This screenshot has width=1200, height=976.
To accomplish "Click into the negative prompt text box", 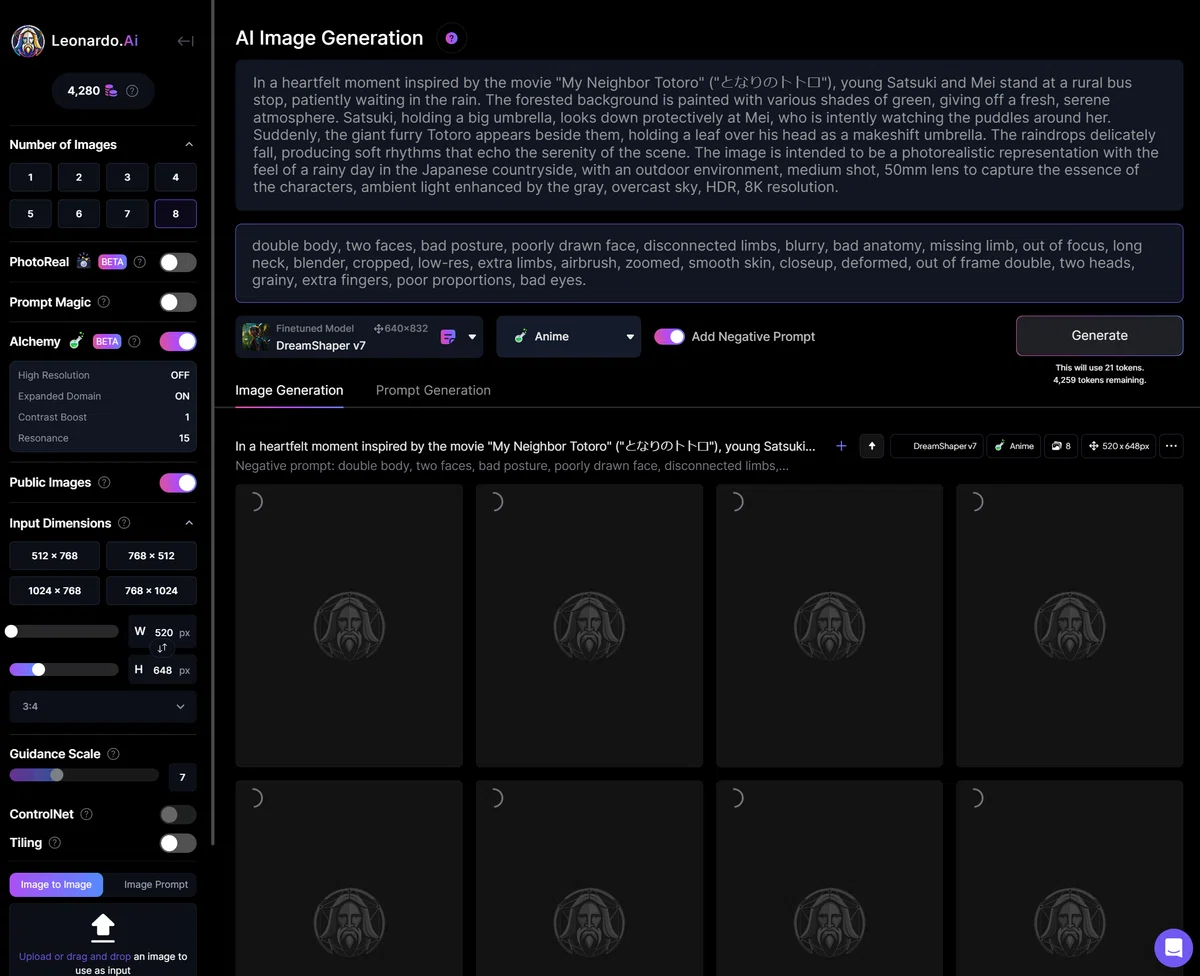I will (709, 263).
